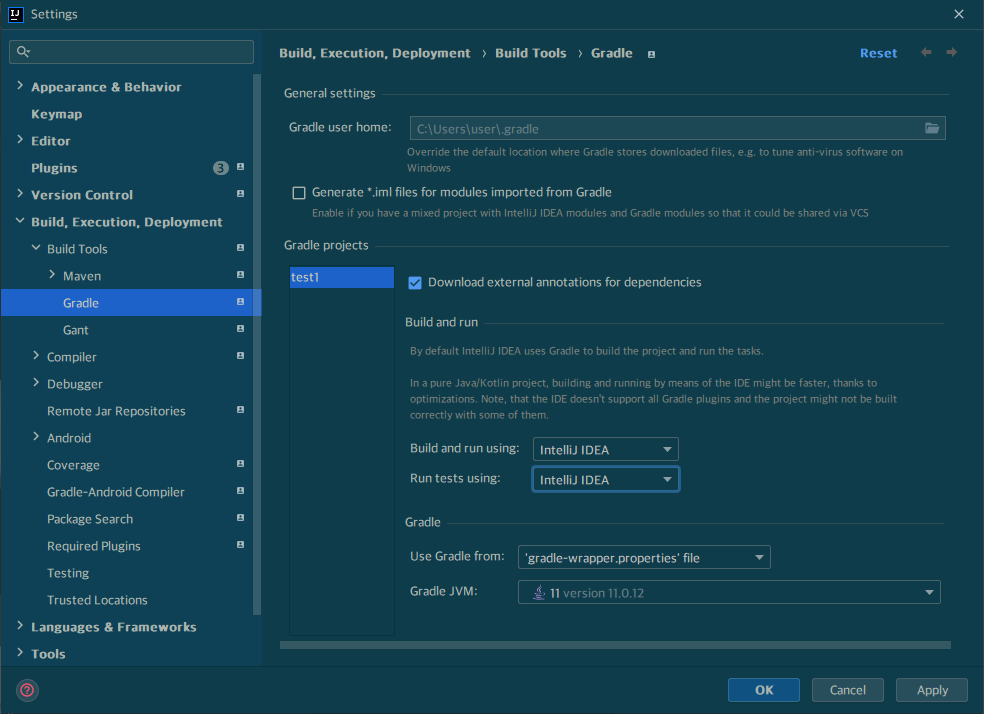Viewport: 984px width, 714px height.
Task: Open Trusted Locations settings
Action: click(x=97, y=599)
